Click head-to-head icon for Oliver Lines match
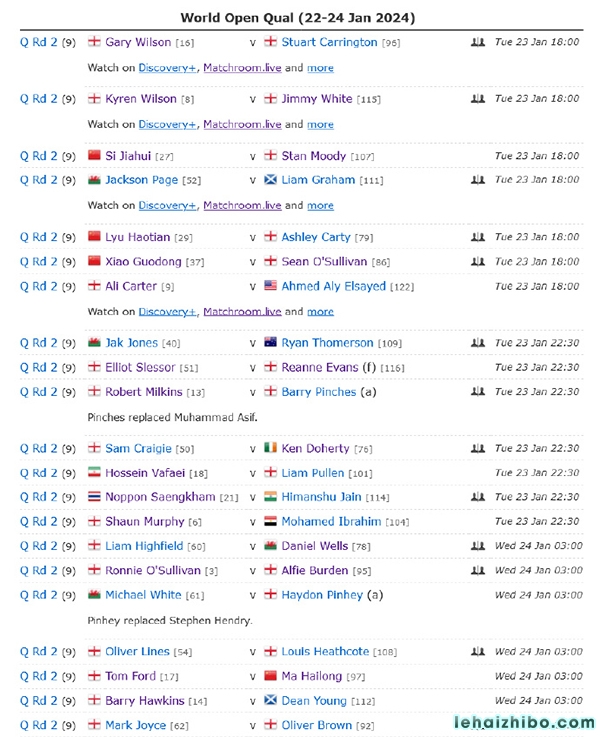This screenshot has width=600, height=737. 478,651
